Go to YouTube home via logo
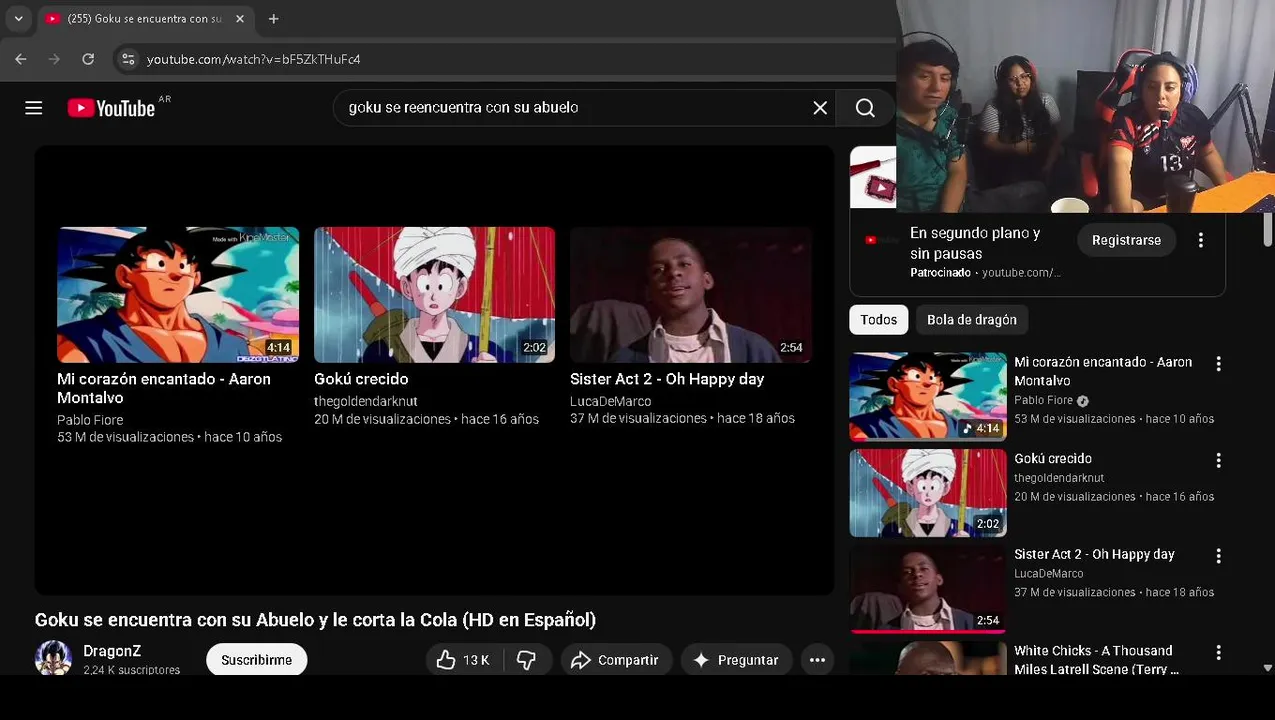 [x=111, y=108]
